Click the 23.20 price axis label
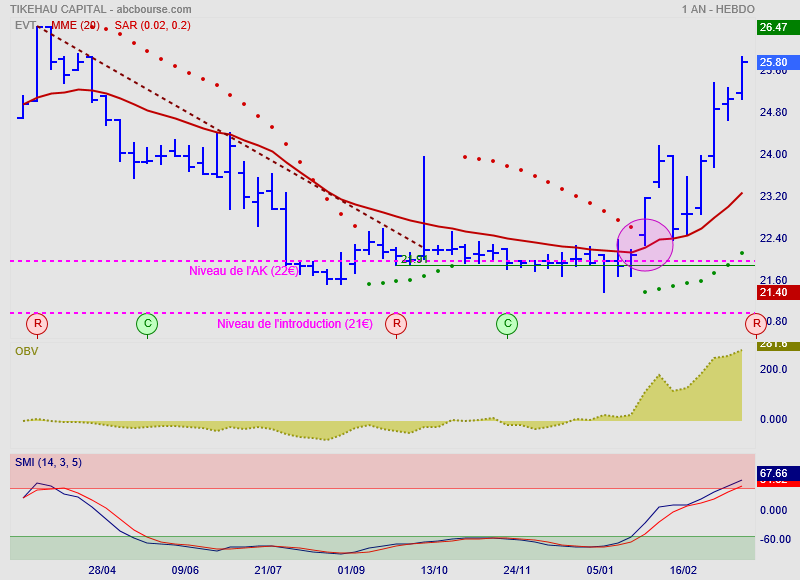 pos(773,196)
